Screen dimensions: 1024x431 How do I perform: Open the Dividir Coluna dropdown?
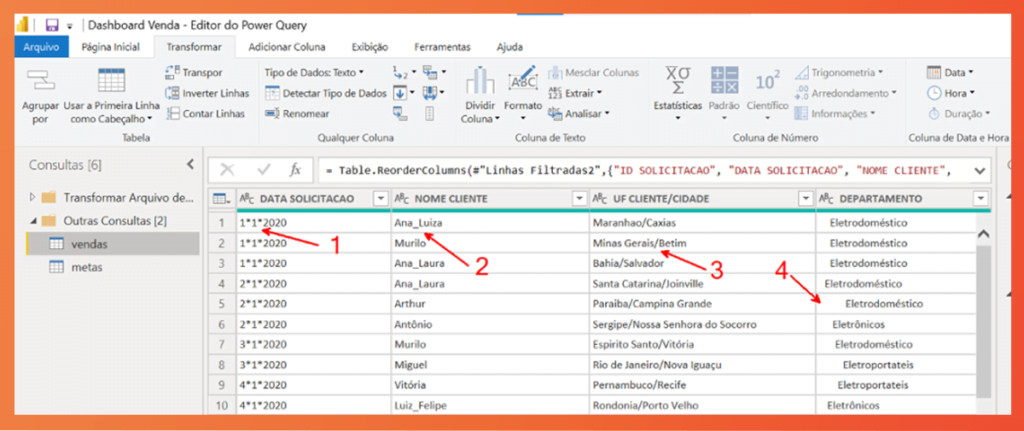[x=481, y=113]
